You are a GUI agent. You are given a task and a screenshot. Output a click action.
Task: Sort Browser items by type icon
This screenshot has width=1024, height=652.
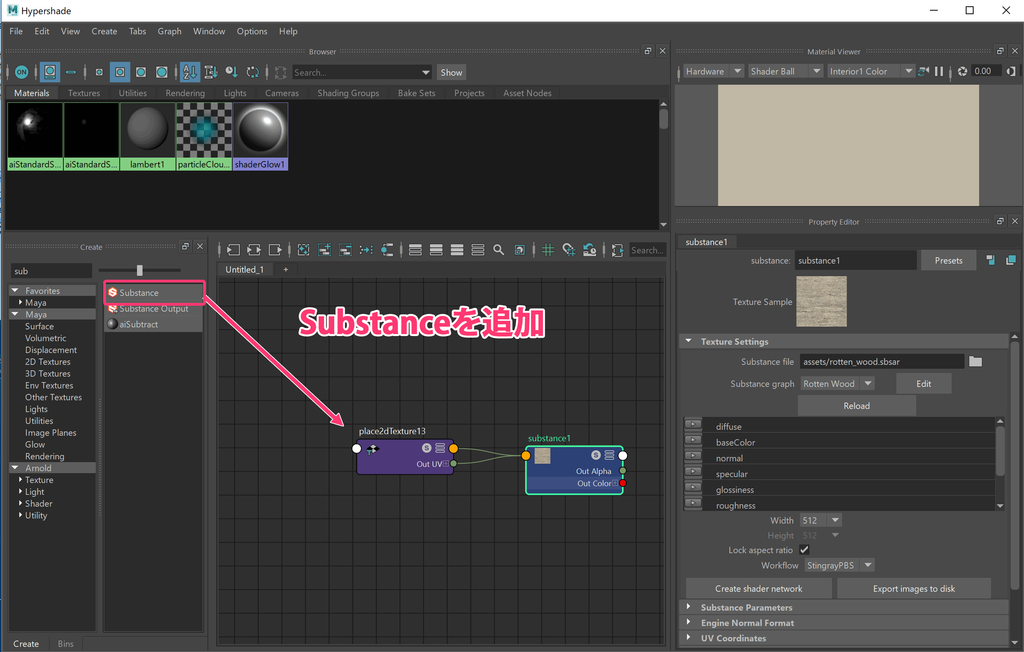click(x=210, y=72)
